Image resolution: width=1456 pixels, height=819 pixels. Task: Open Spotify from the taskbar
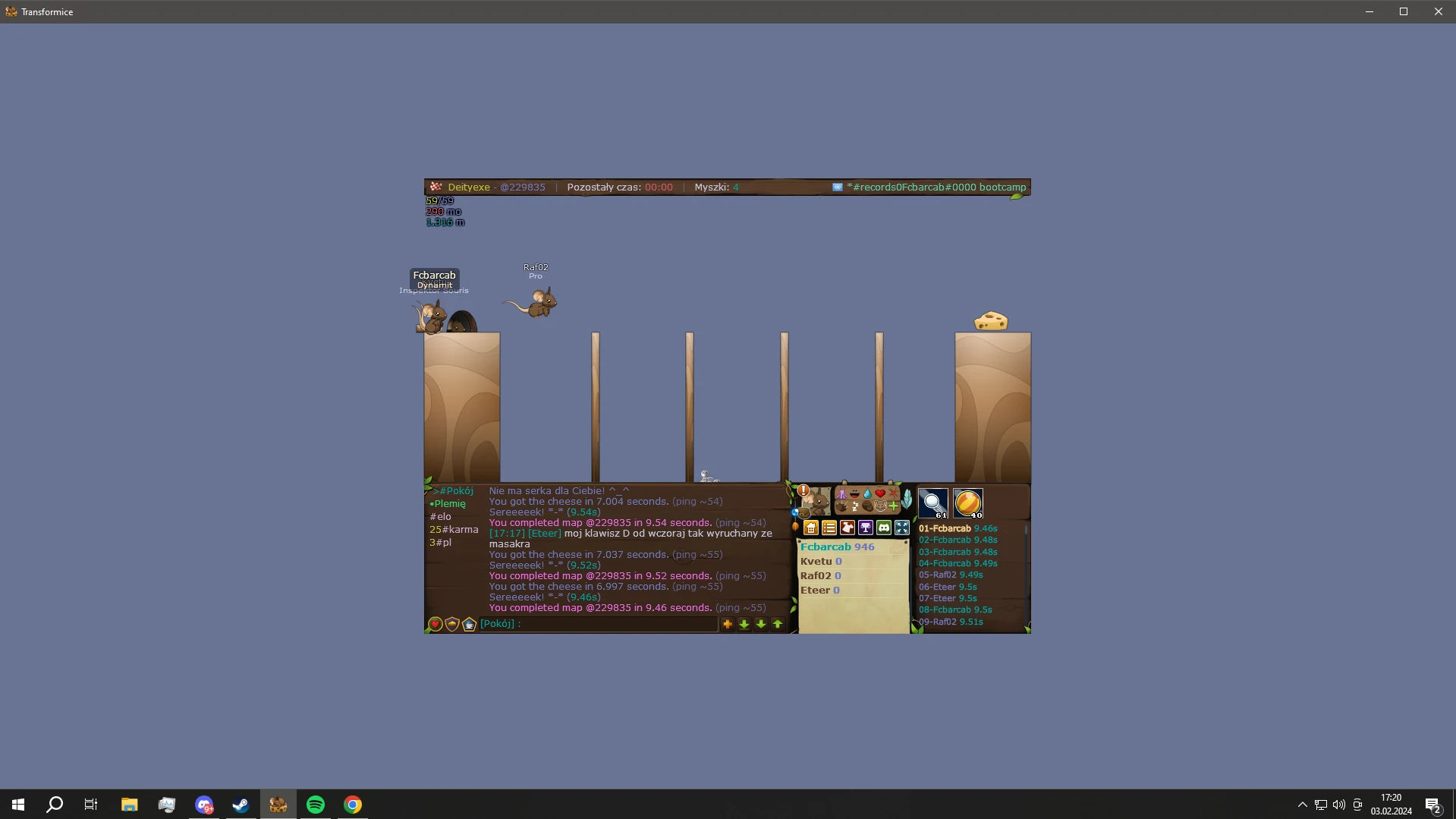316,805
